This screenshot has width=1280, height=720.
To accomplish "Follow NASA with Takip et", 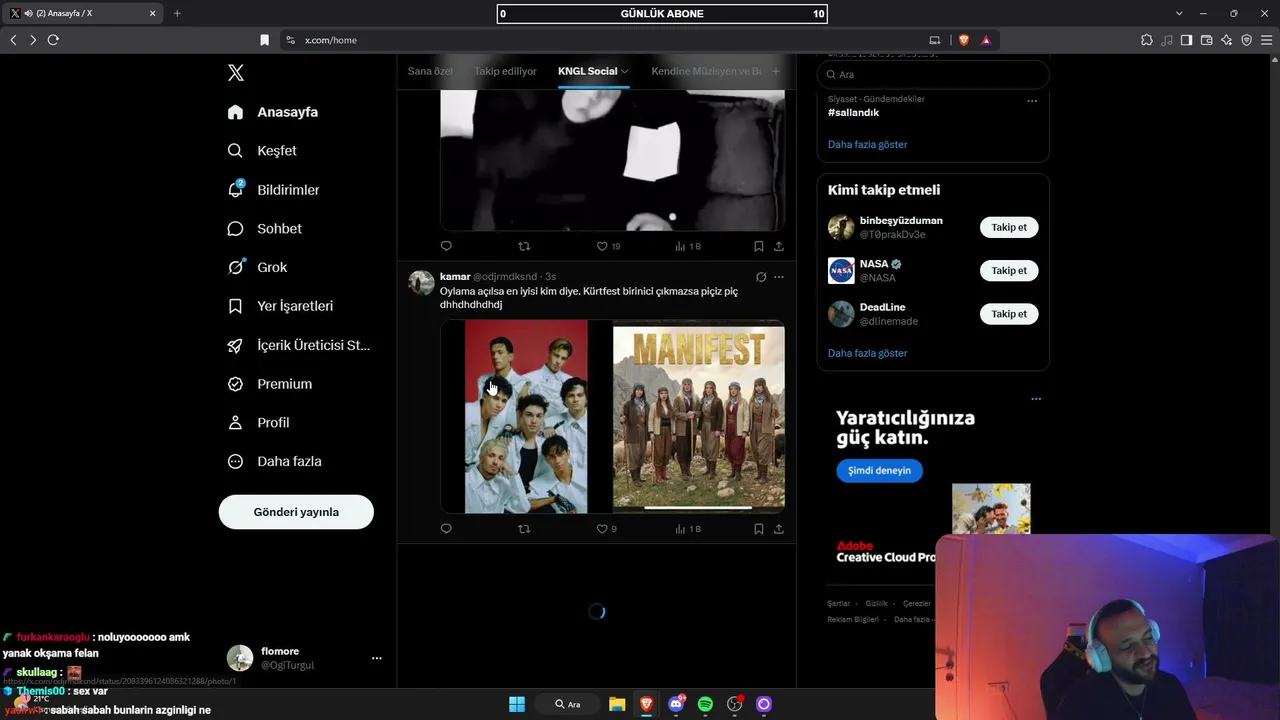I will tap(1009, 271).
